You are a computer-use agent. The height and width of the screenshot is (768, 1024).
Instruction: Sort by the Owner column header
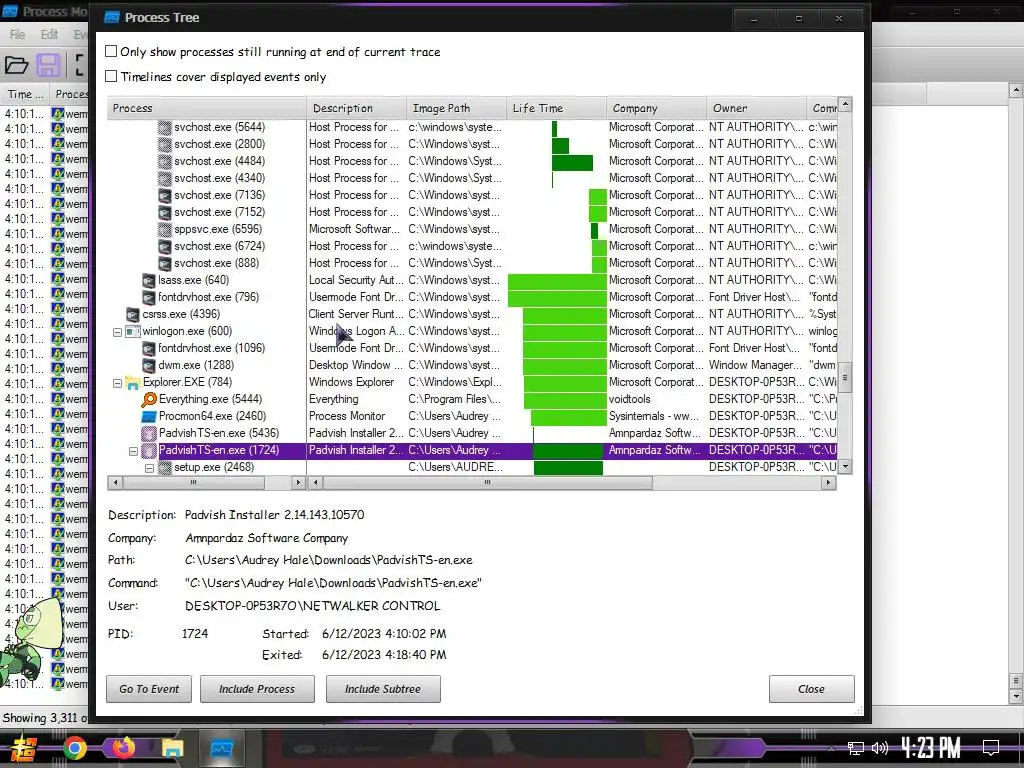click(x=756, y=108)
